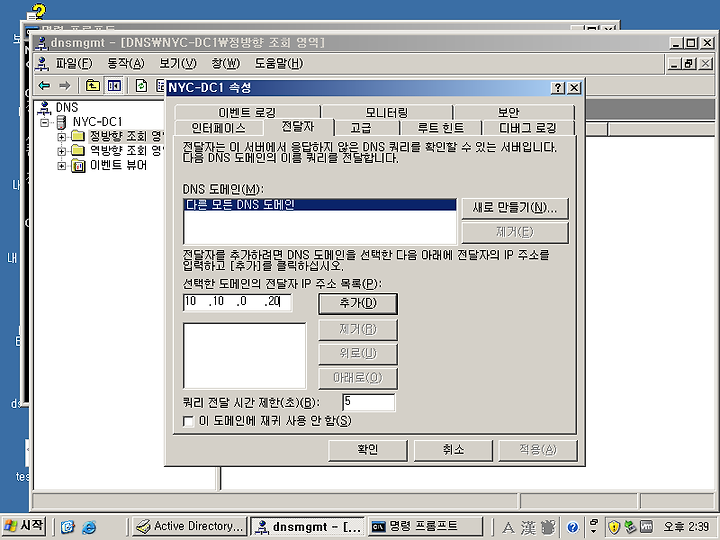The width and height of the screenshot is (720, 540).
Task: Open the 보기(V) menu
Action: point(178,63)
